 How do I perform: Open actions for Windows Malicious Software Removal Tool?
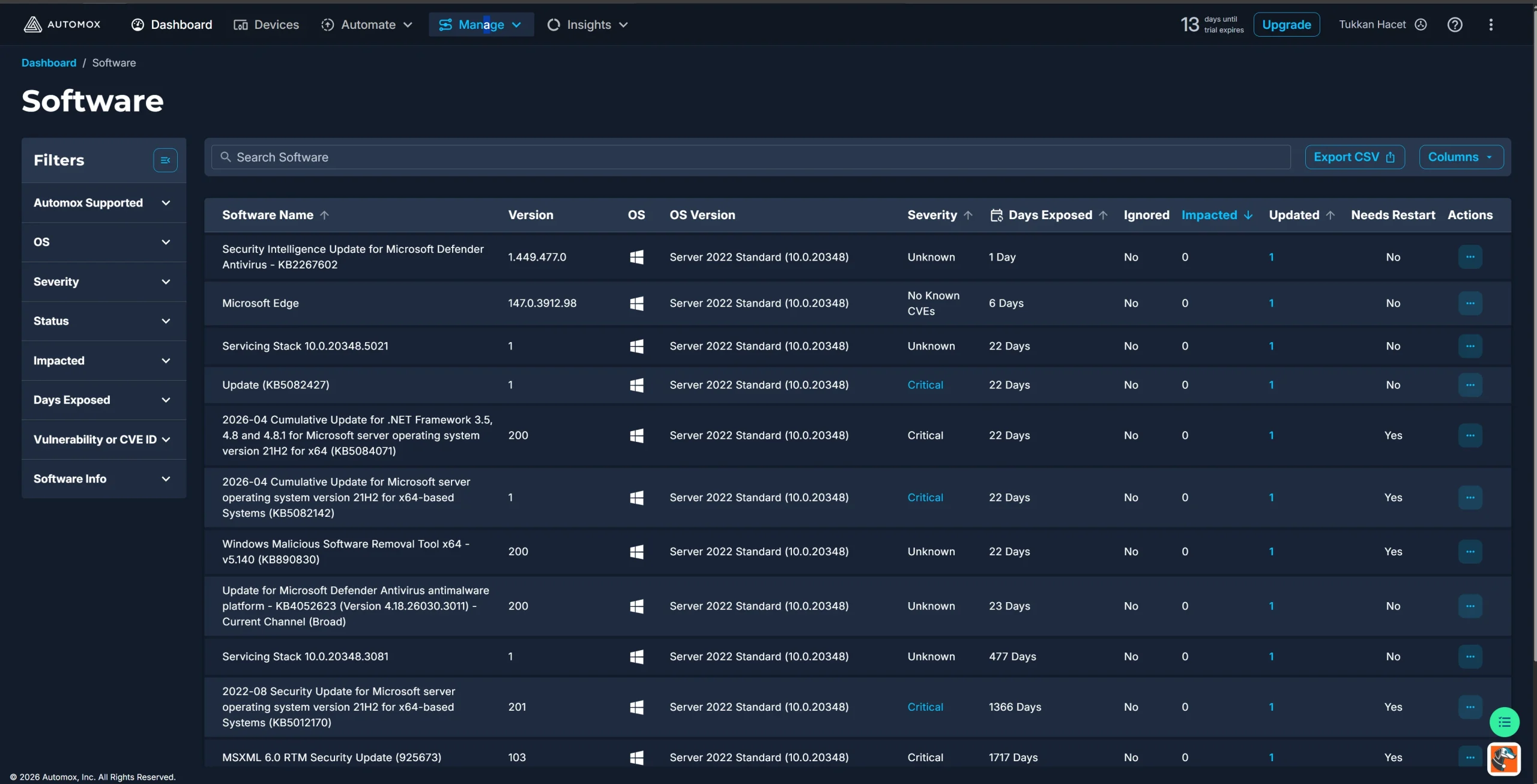[x=1470, y=551]
